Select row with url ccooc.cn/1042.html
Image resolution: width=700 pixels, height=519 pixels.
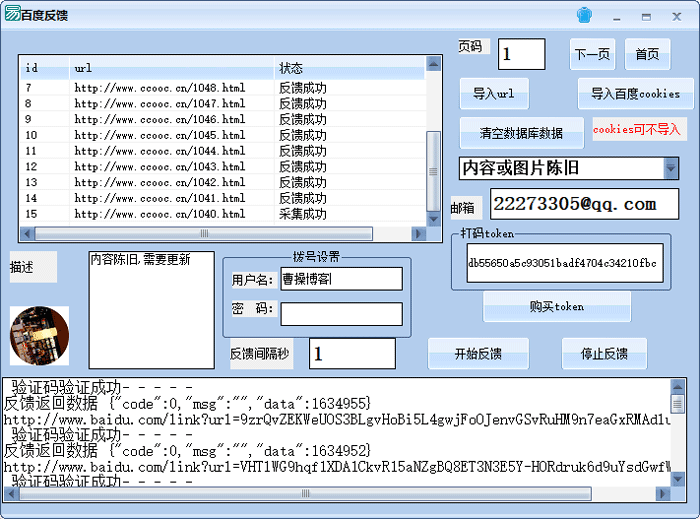click(223, 183)
